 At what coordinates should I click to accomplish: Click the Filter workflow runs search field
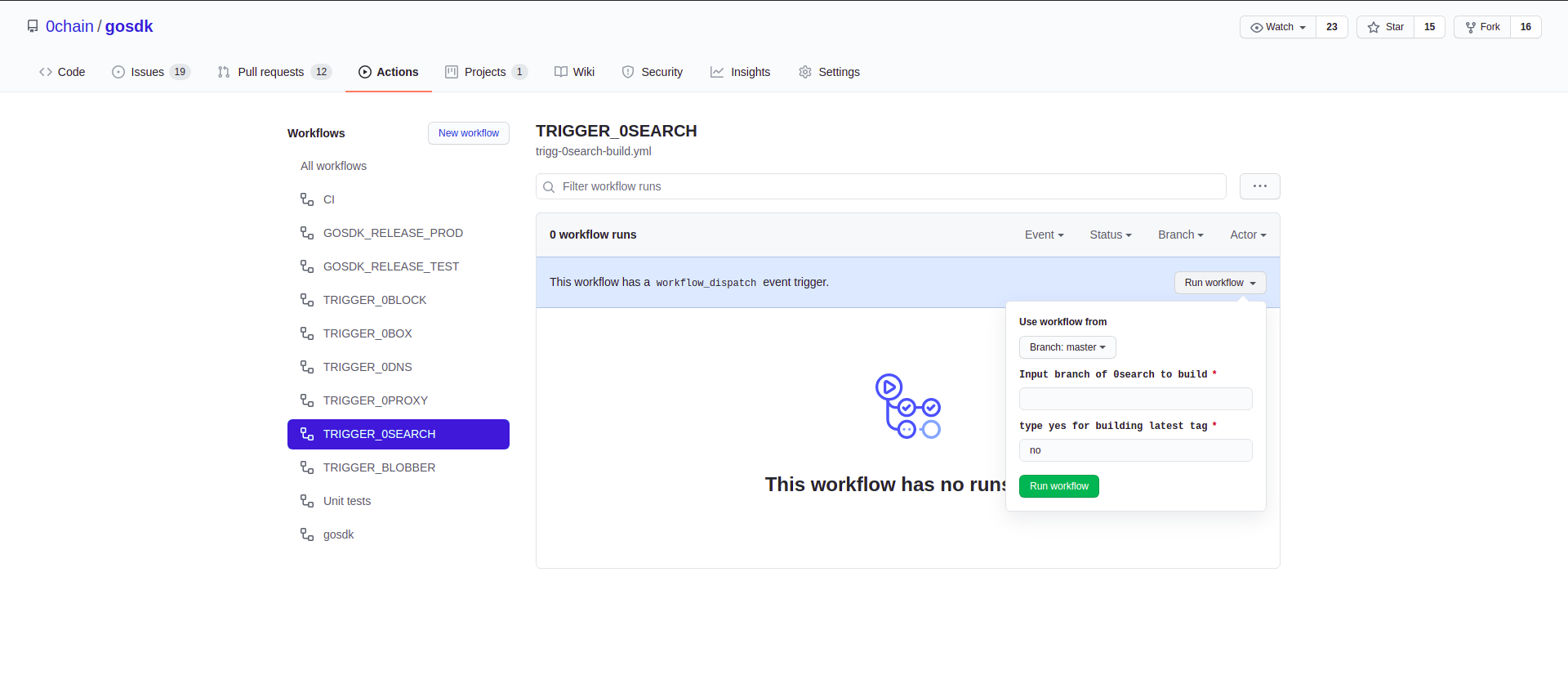pyautogui.click(x=881, y=186)
